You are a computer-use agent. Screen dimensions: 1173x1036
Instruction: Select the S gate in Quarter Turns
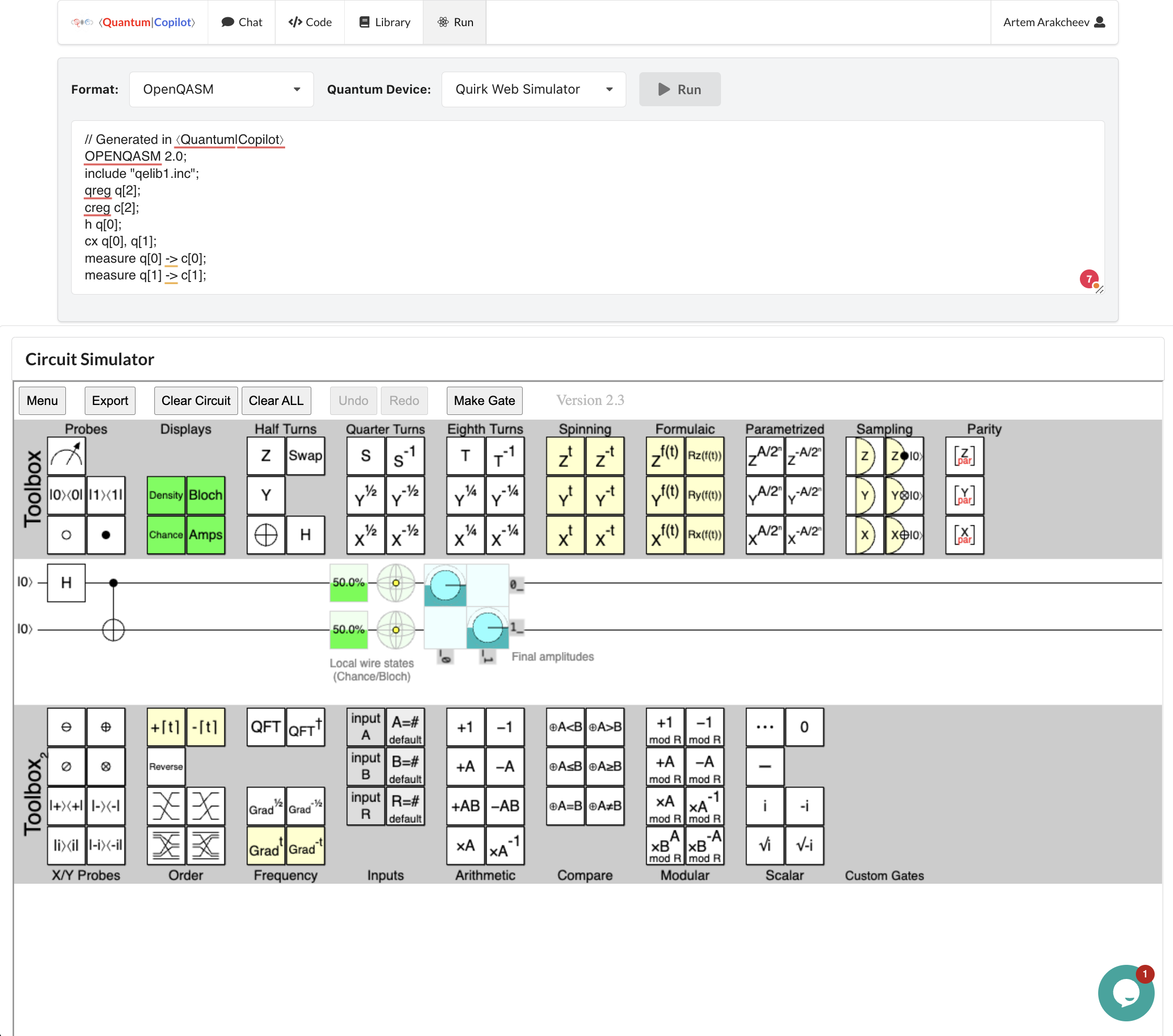[x=366, y=456]
